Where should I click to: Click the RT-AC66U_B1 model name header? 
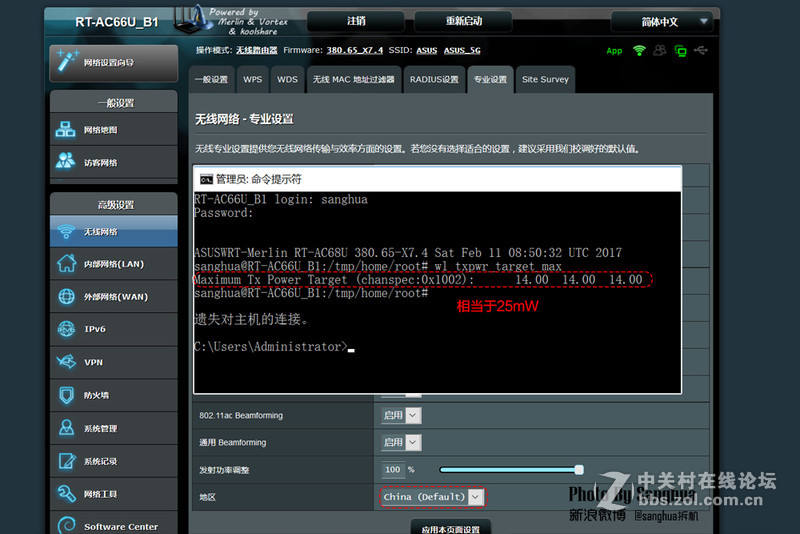pyautogui.click(x=117, y=22)
